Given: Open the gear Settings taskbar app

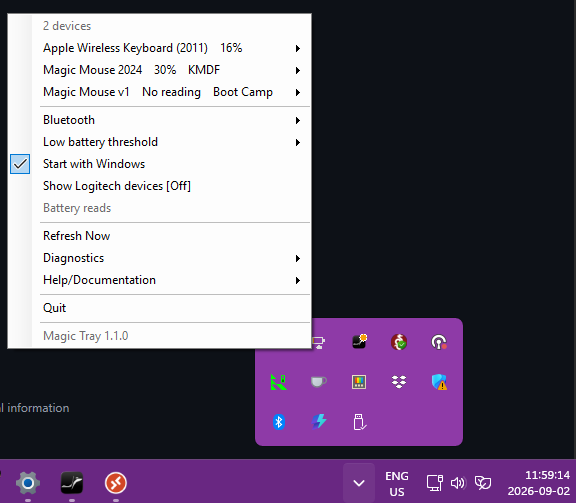Looking at the screenshot, I should point(28,483).
